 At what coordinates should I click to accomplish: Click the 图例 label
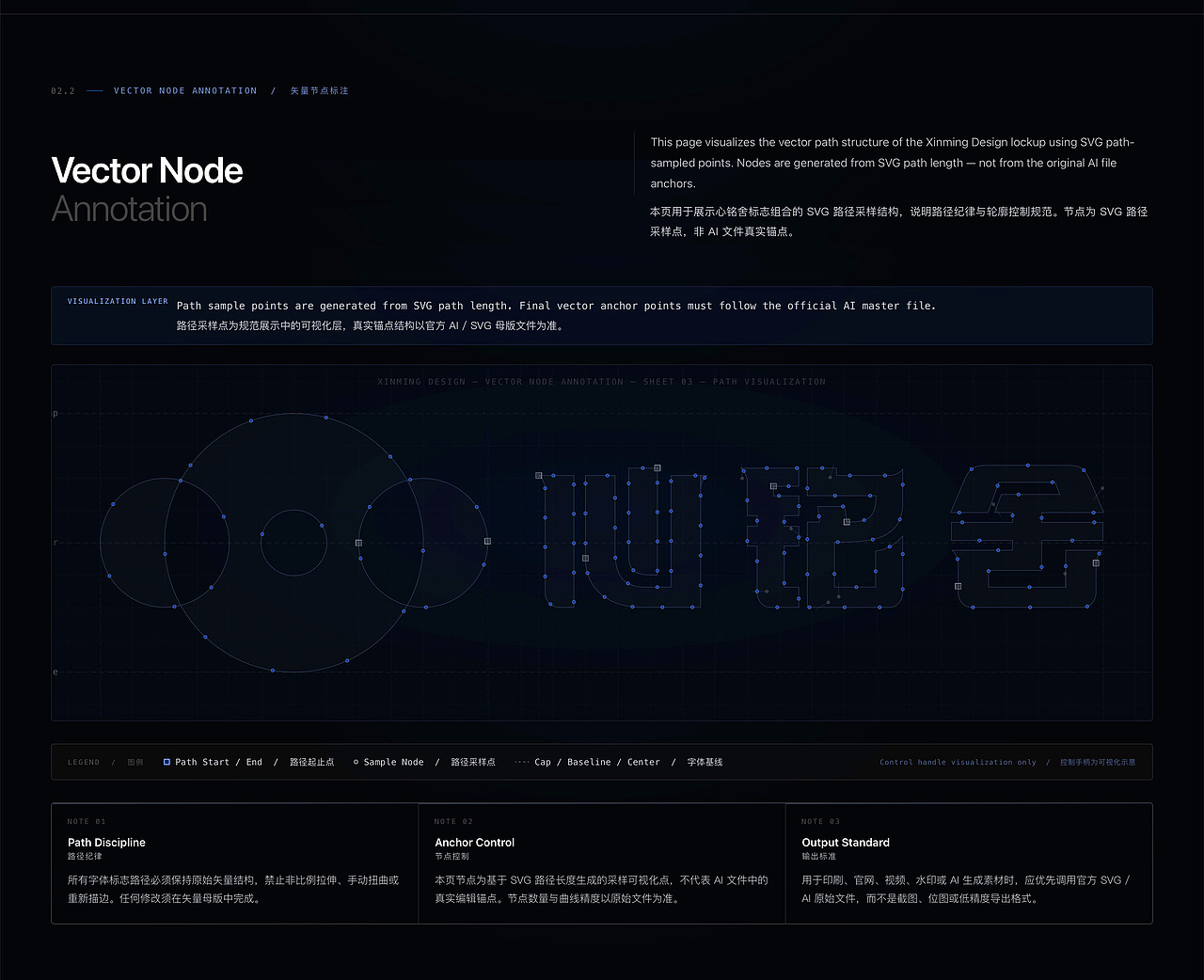[135, 763]
